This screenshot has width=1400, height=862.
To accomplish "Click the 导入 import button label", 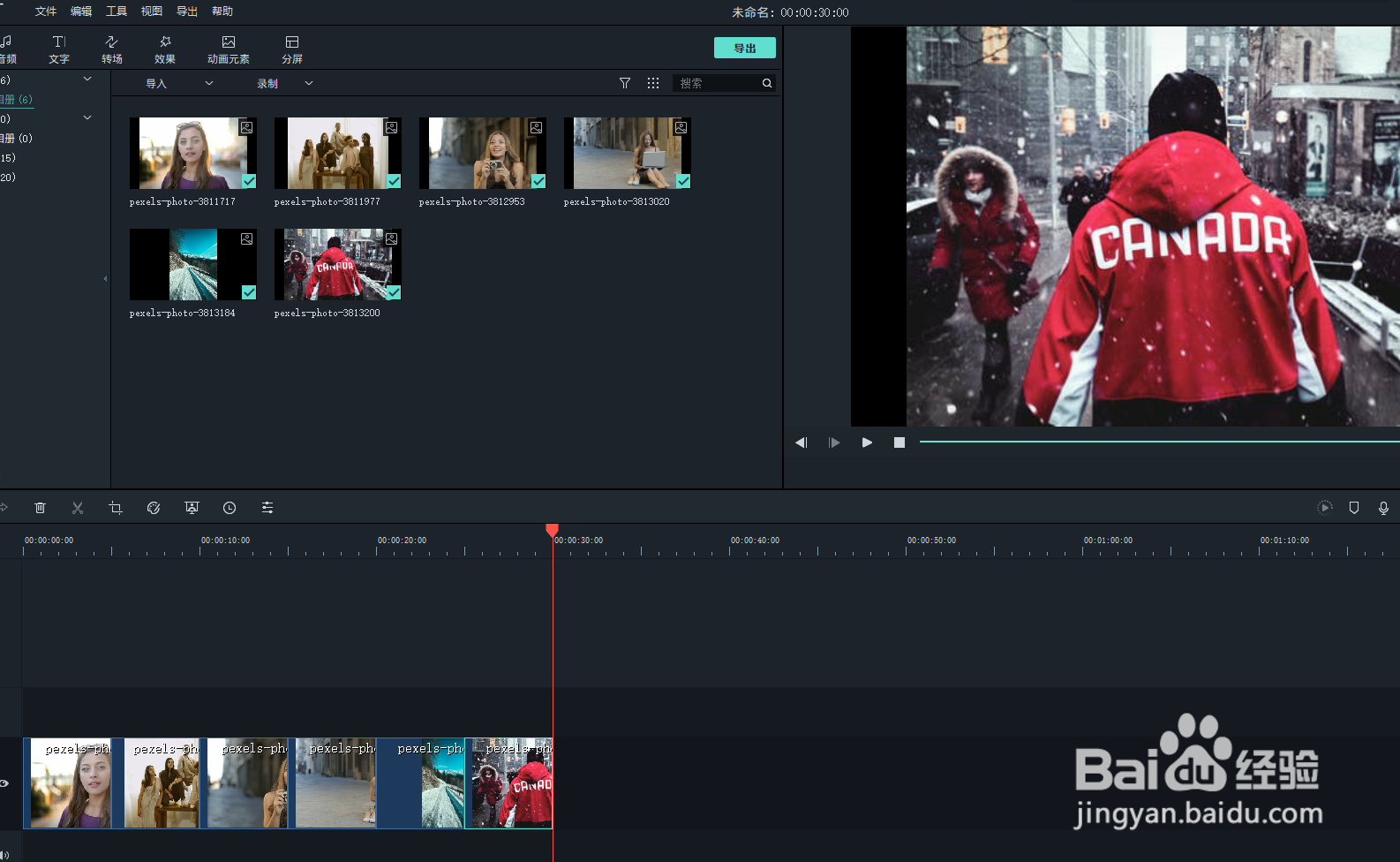I will click(x=156, y=84).
